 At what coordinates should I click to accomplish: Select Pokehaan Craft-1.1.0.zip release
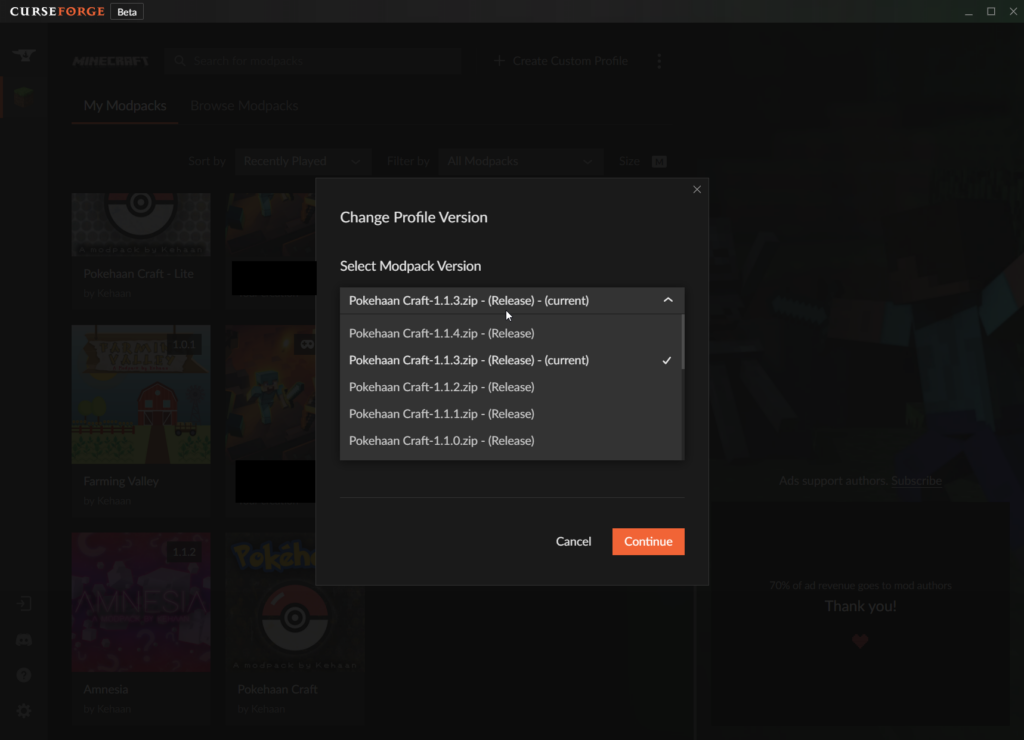(x=509, y=440)
